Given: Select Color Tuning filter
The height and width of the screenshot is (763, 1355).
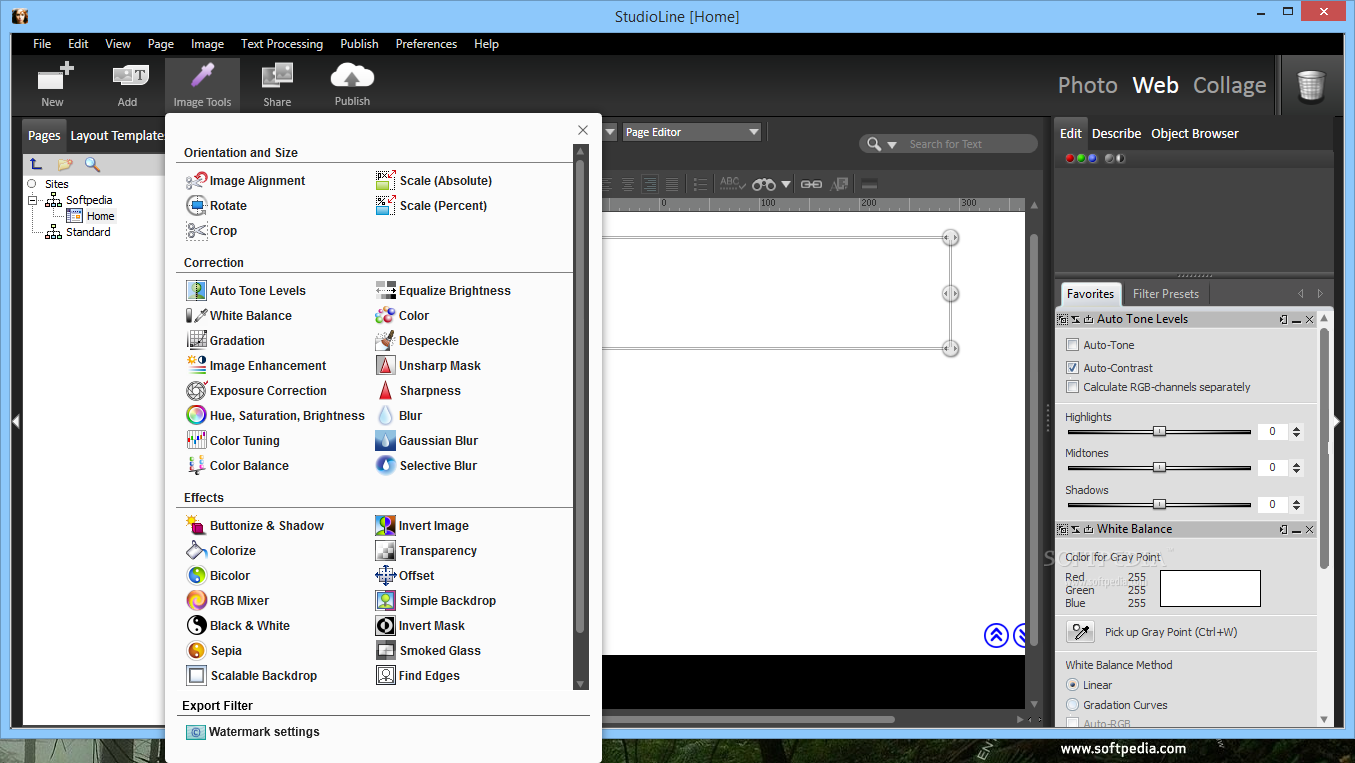Looking at the screenshot, I should click(x=233, y=441).
